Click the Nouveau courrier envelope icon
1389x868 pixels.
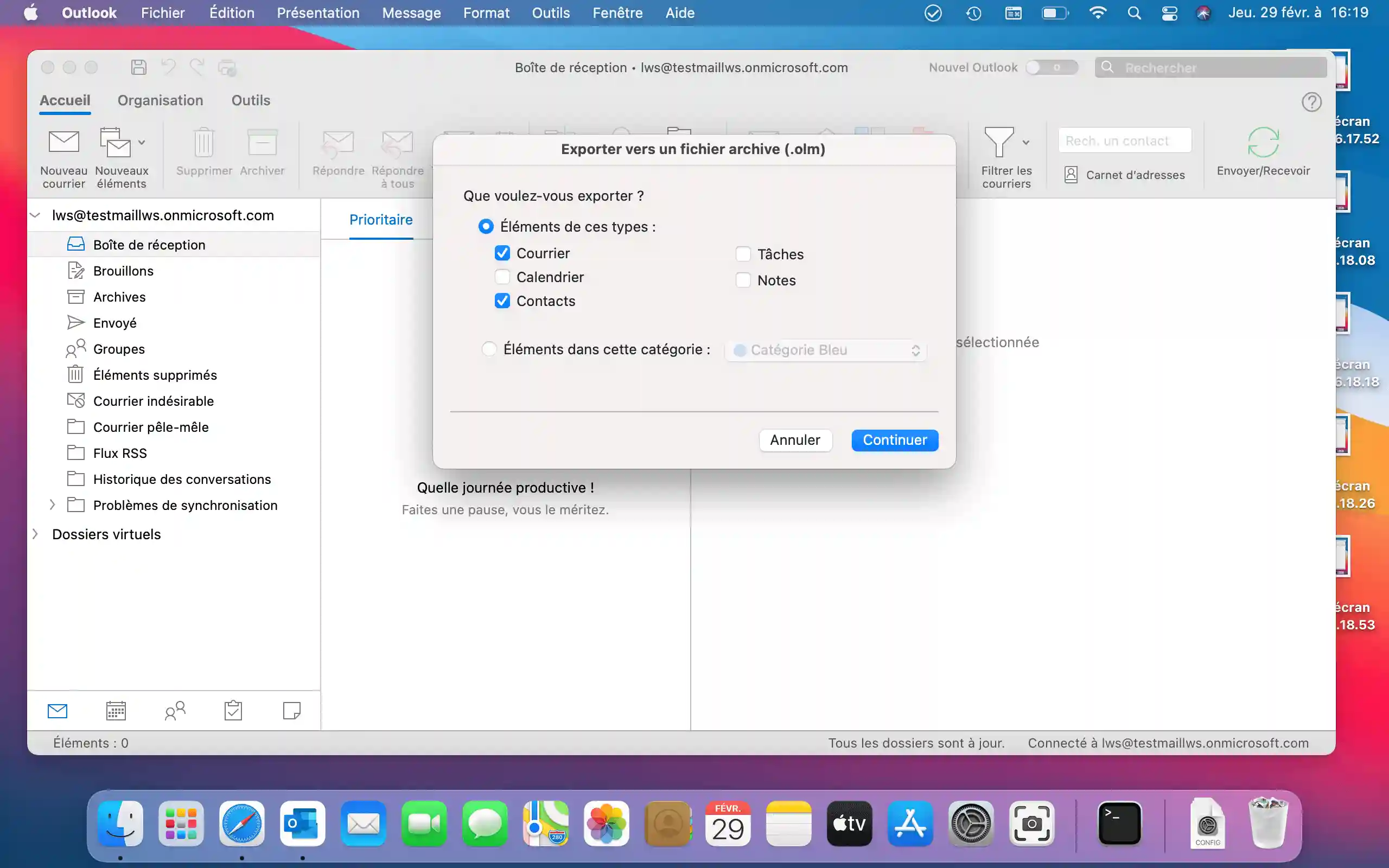click(63, 142)
